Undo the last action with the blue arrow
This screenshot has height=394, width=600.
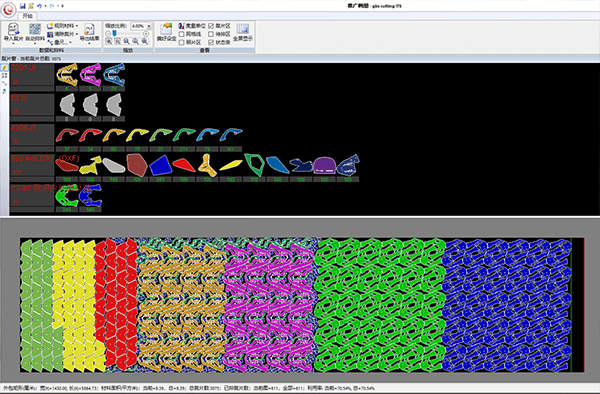(39, 6)
